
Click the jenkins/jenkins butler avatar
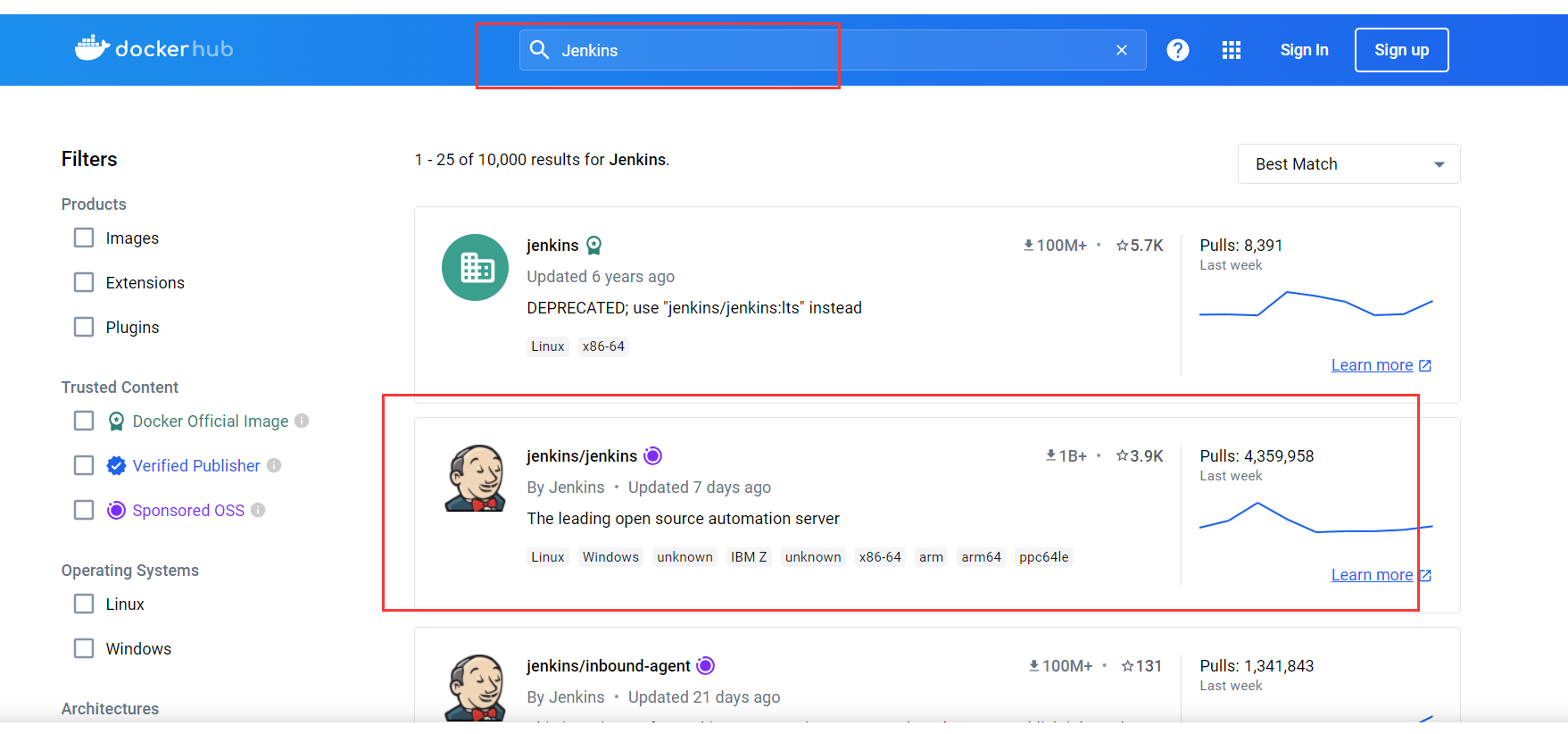click(x=475, y=478)
